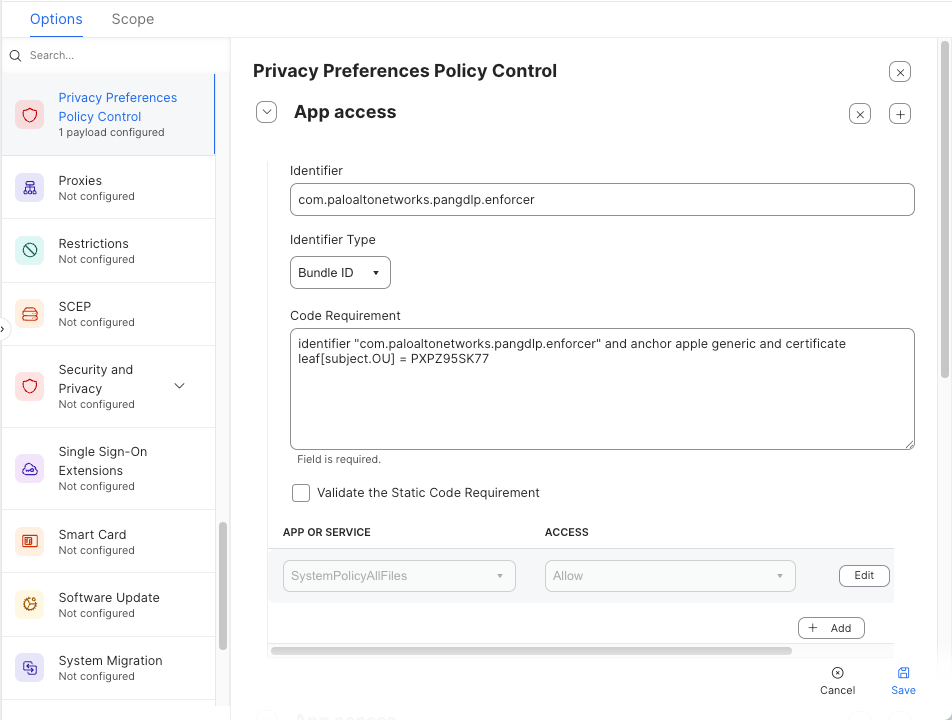Click into the Identifier text field
Image resolution: width=952 pixels, height=720 pixels.
(x=602, y=200)
